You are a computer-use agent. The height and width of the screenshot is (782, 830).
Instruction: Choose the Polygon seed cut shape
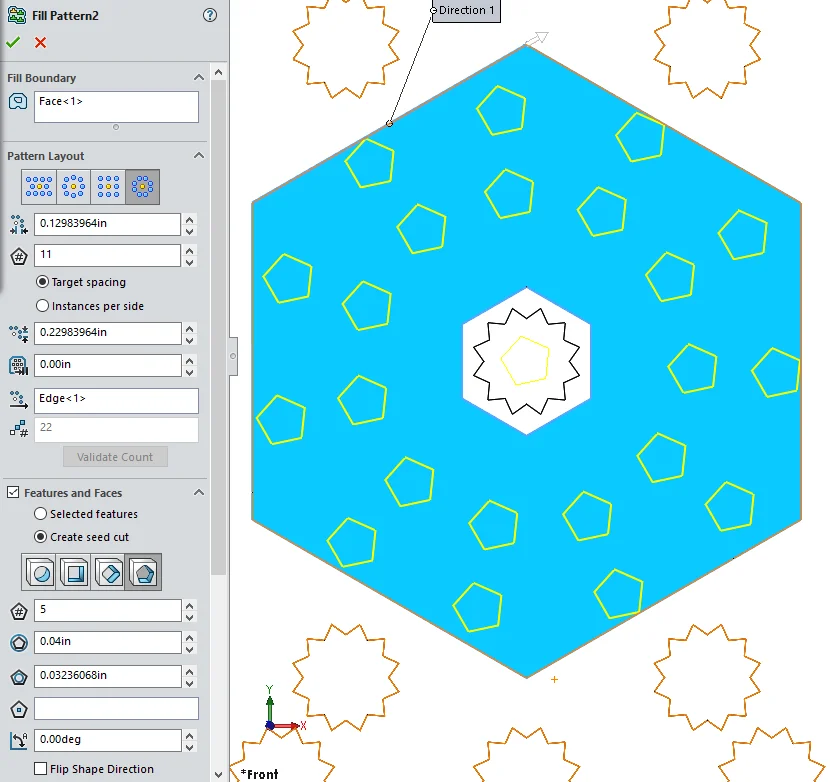point(143,573)
